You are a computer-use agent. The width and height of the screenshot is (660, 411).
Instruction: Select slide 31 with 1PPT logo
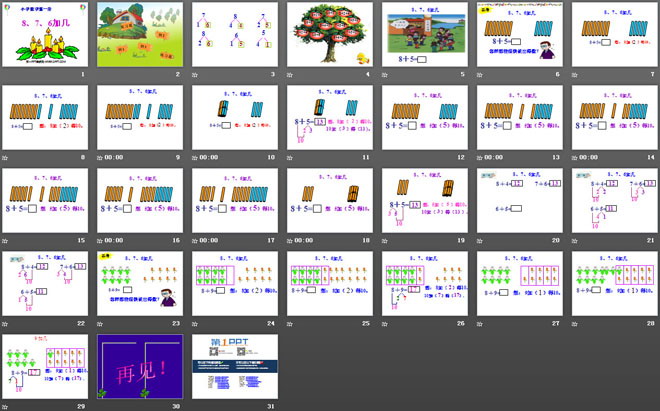click(235, 366)
